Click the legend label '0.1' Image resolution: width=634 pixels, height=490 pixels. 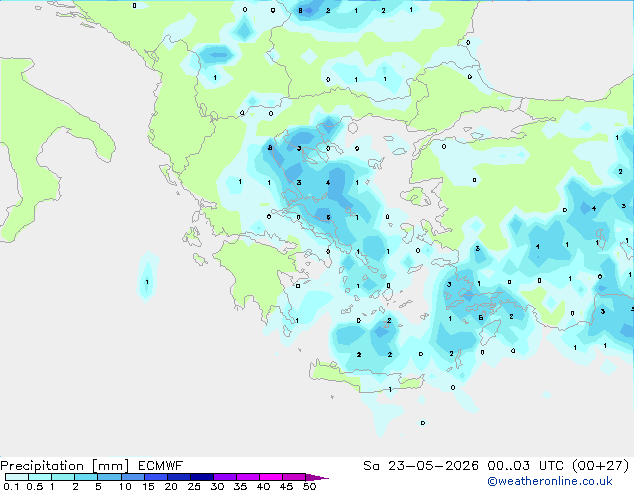tap(11, 486)
